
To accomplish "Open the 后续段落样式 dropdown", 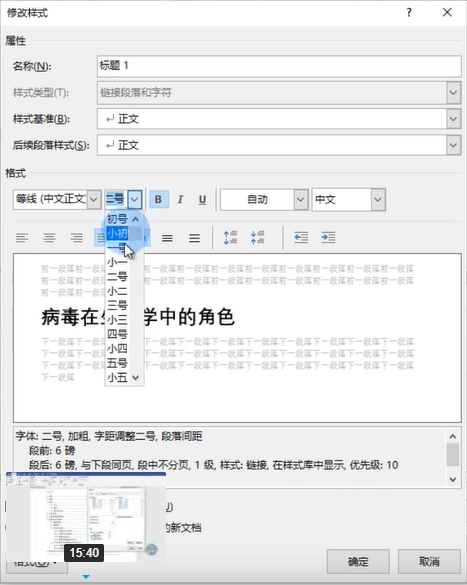I will (x=454, y=145).
